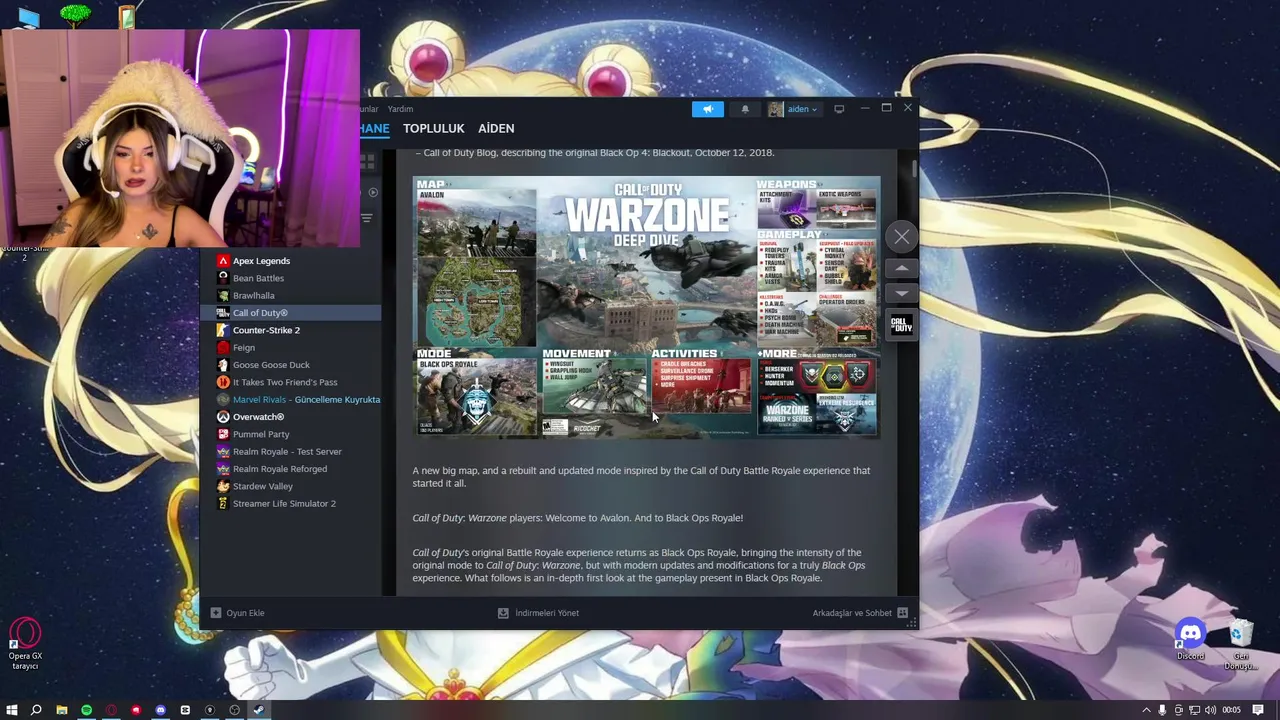The height and width of the screenshot is (720, 1280).
Task: Open the Yardım menu
Action: pos(400,109)
